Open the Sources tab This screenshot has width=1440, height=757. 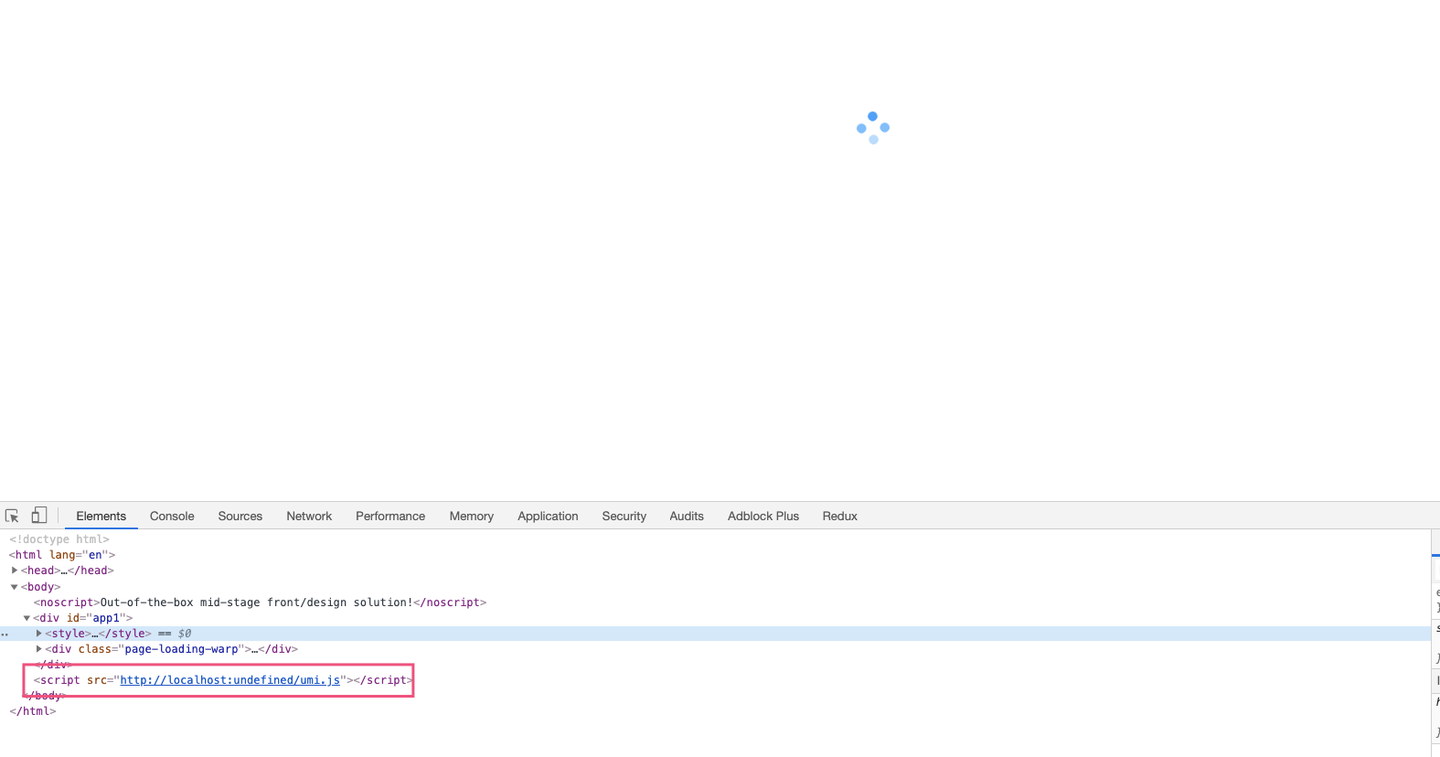point(240,516)
